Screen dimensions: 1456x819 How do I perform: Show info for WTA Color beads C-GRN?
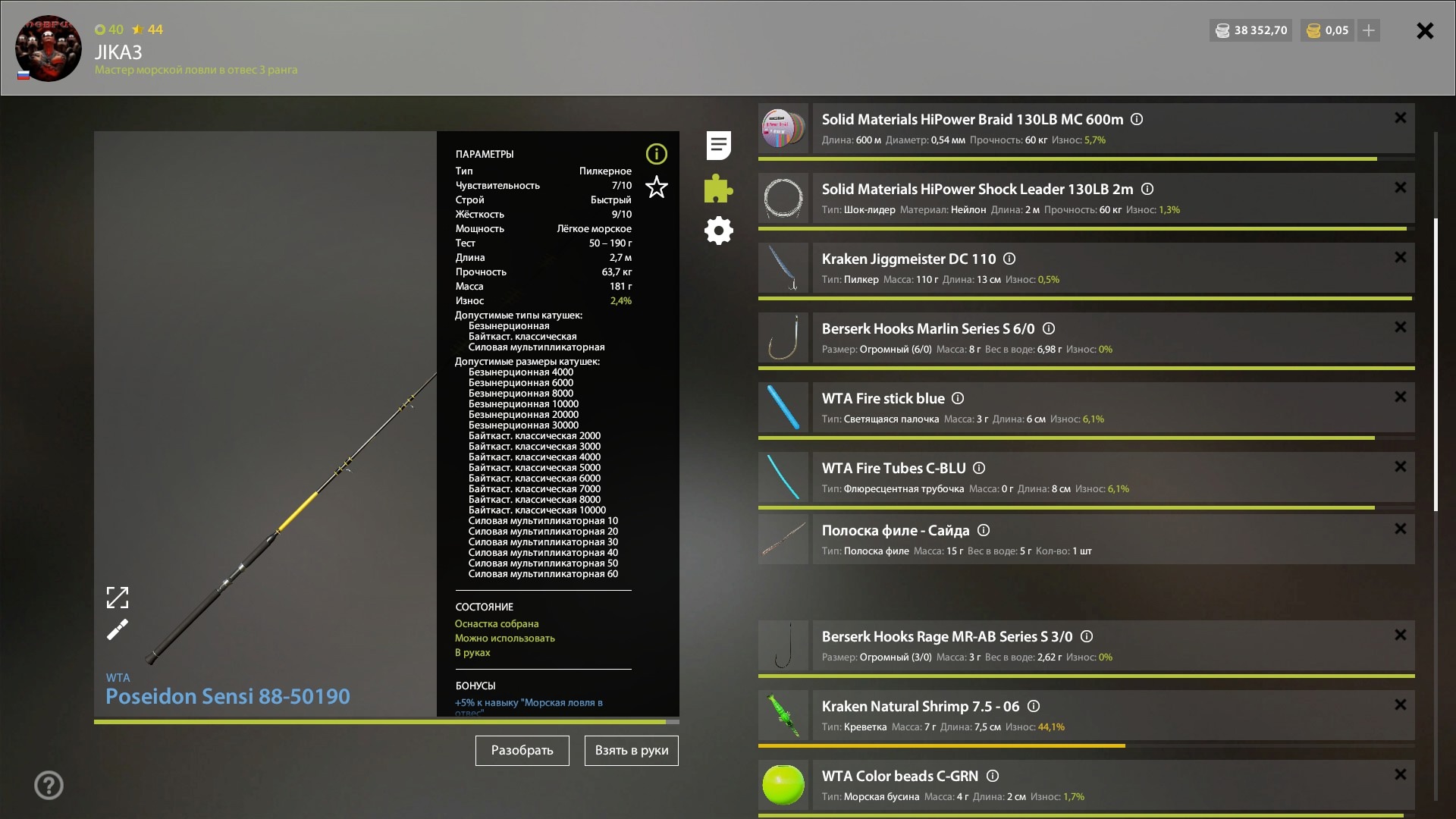pyautogui.click(x=993, y=776)
